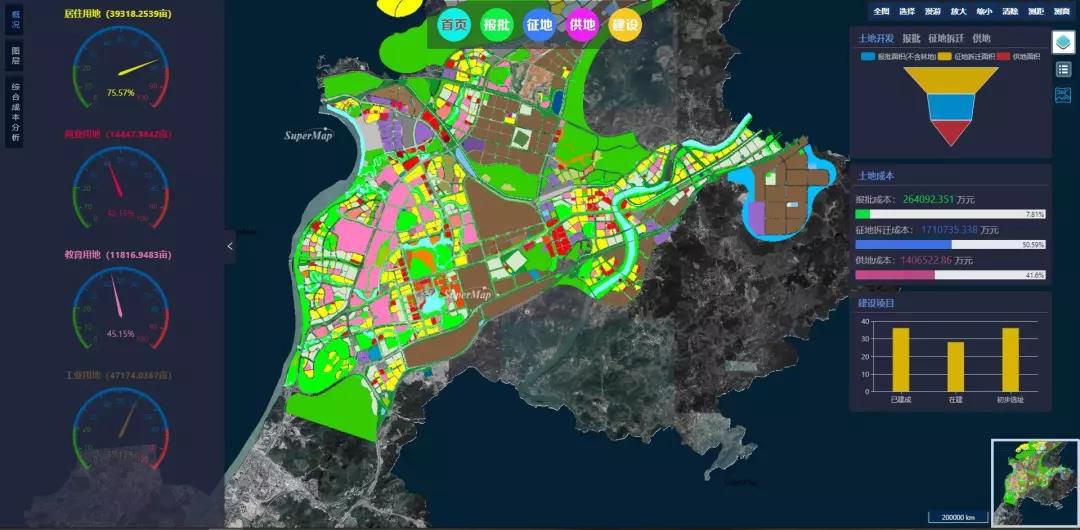Screen dimensions: 1080x530
Task: Click the 供地 magenta circle button
Action: 582,26
